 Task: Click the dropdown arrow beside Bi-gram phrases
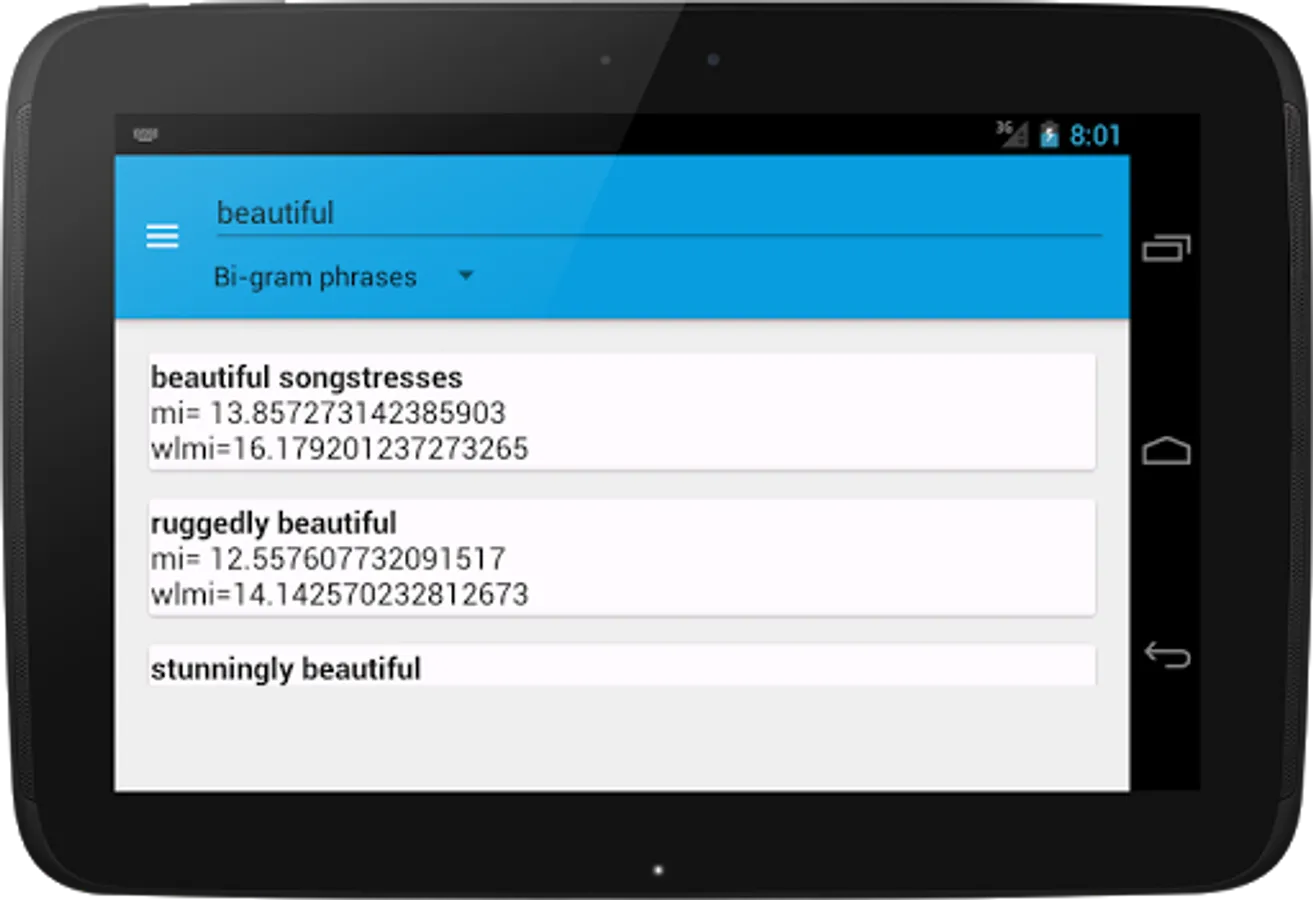point(465,276)
